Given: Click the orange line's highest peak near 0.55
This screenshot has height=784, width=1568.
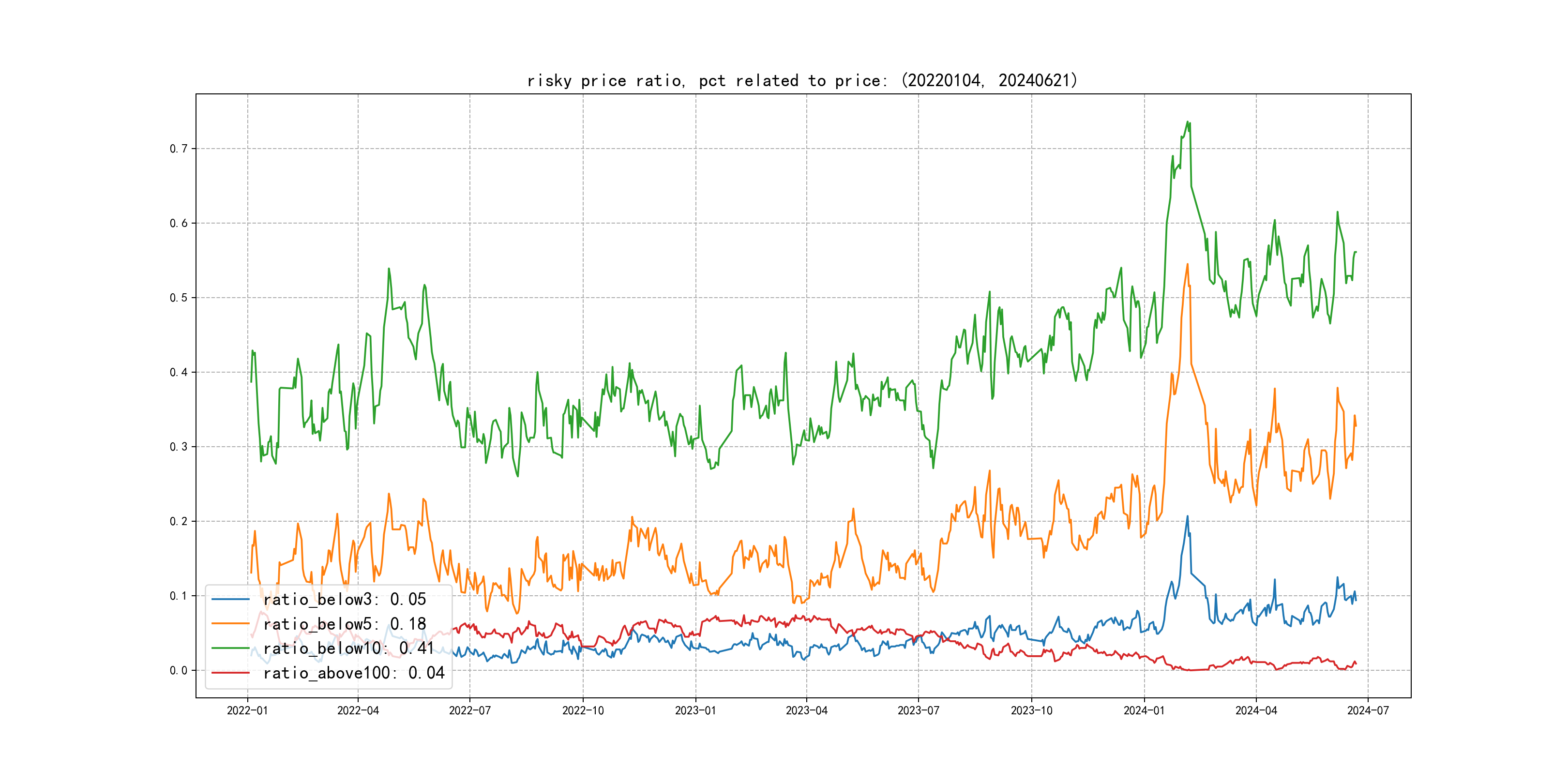Looking at the screenshot, I should [1187, 264].
